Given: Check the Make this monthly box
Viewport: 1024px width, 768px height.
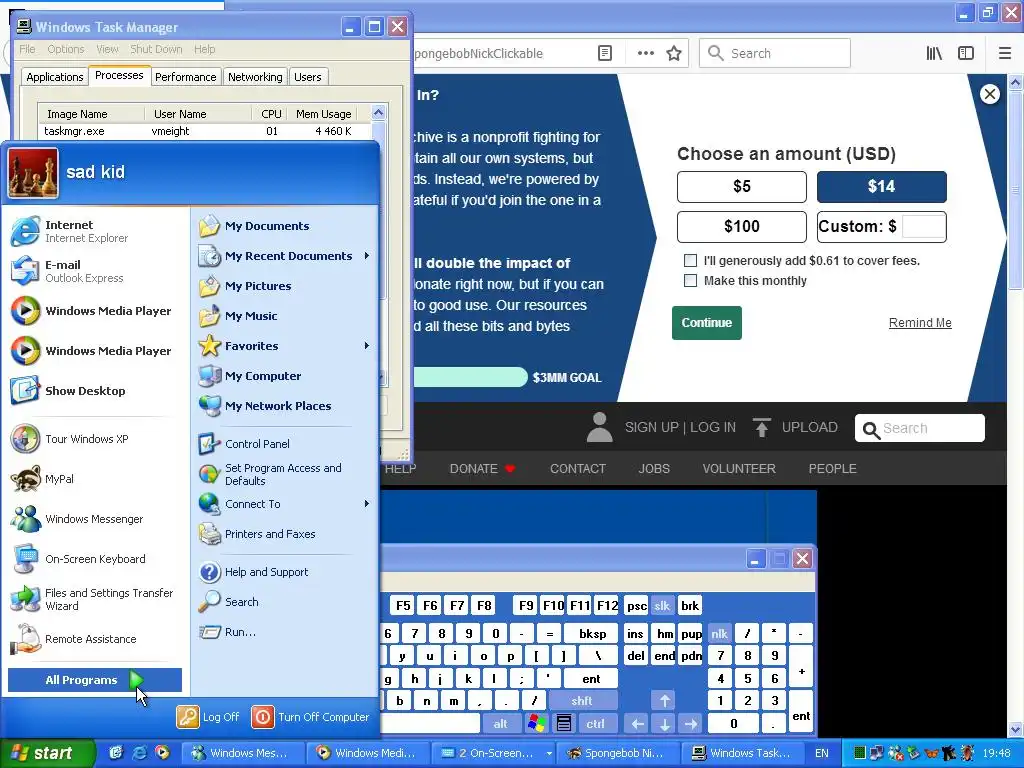Looking at the screenshot, I should (x=690, y=281).
